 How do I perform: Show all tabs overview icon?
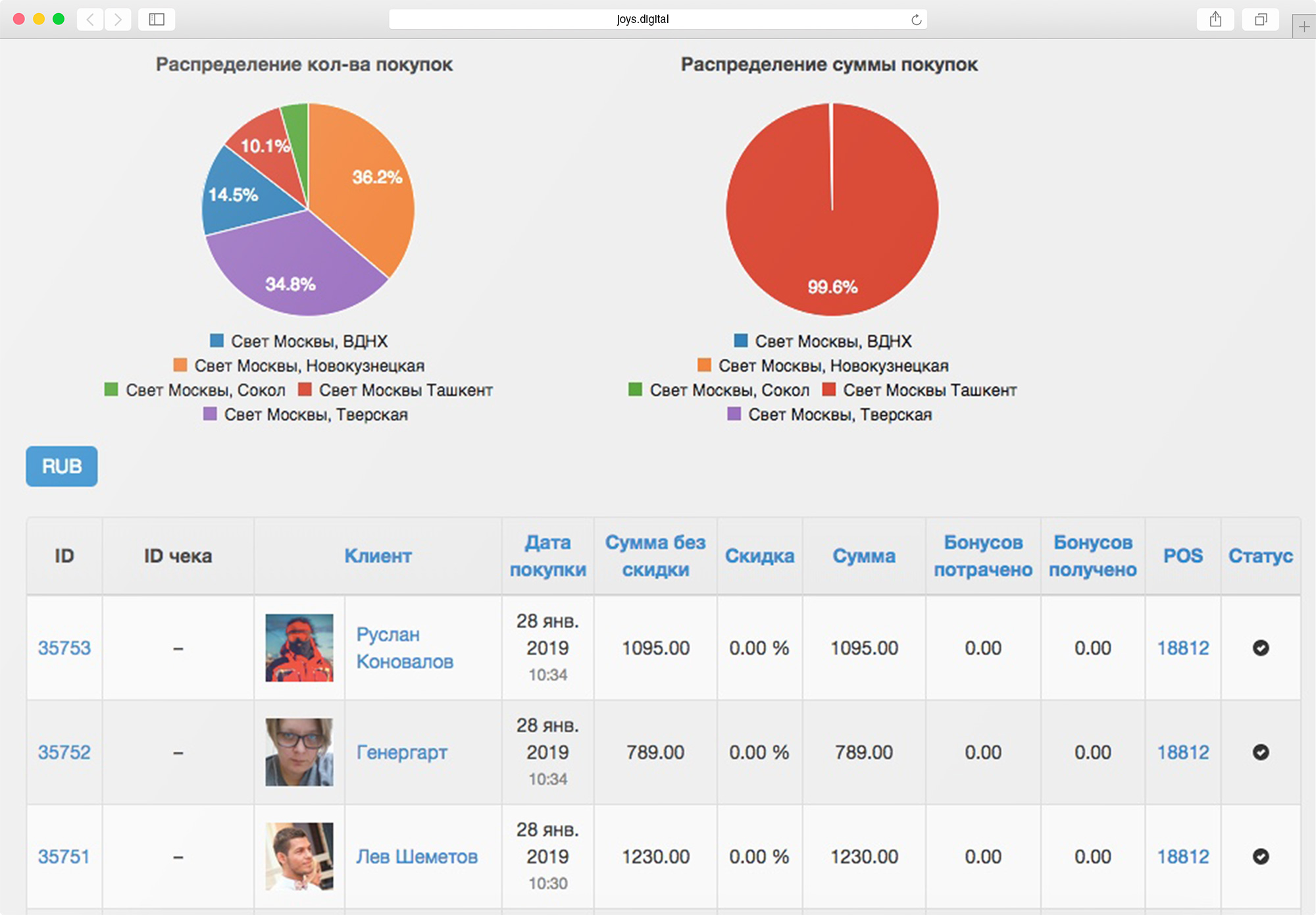coord(1260,19)
